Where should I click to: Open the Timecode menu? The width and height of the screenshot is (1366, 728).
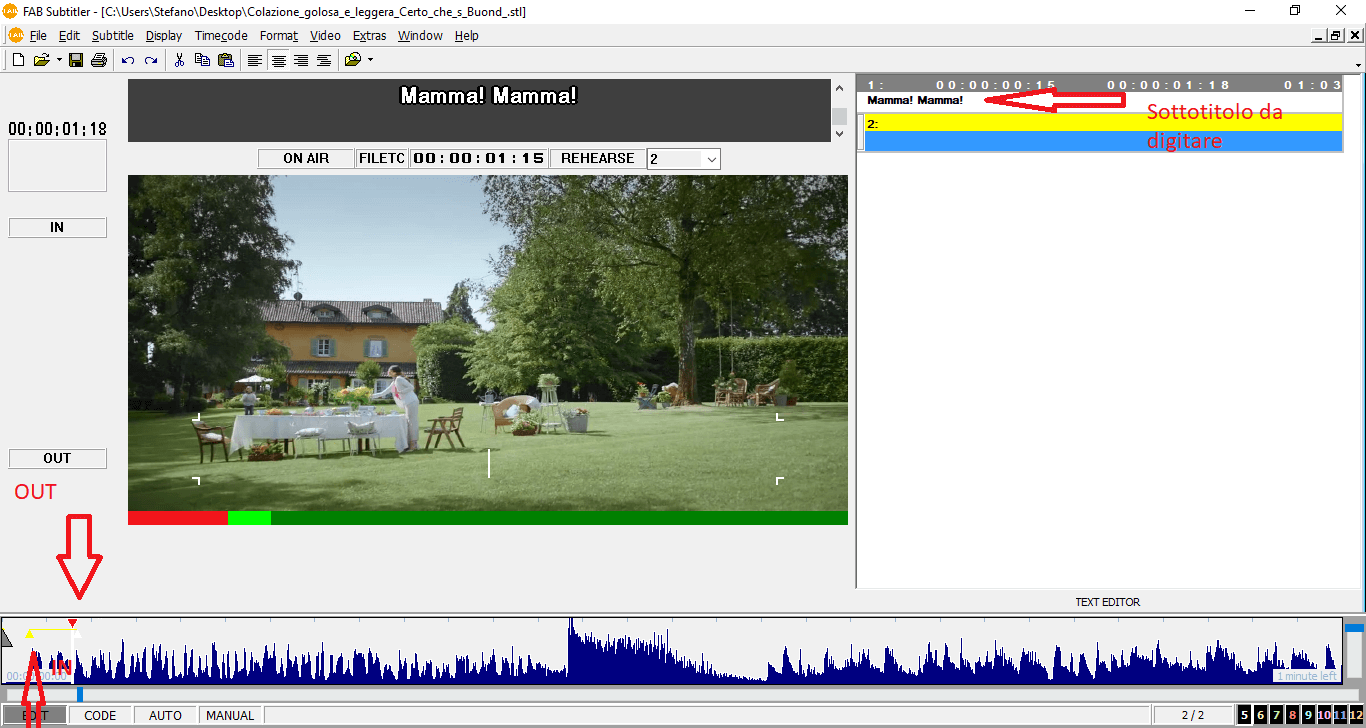pyautogui.click(x=221, y=35)
